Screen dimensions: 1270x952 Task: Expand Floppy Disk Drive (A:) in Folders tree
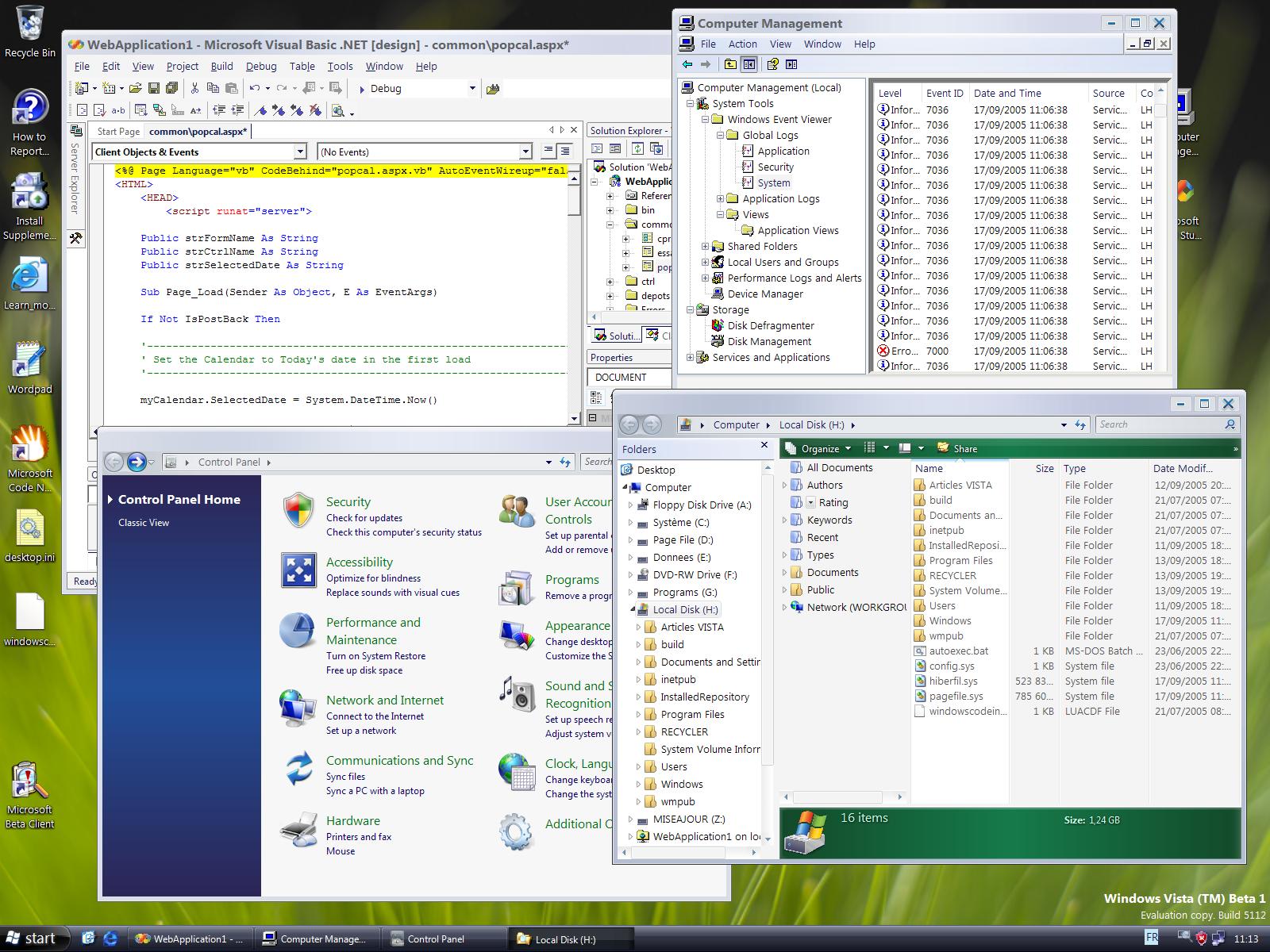(631, 505)
